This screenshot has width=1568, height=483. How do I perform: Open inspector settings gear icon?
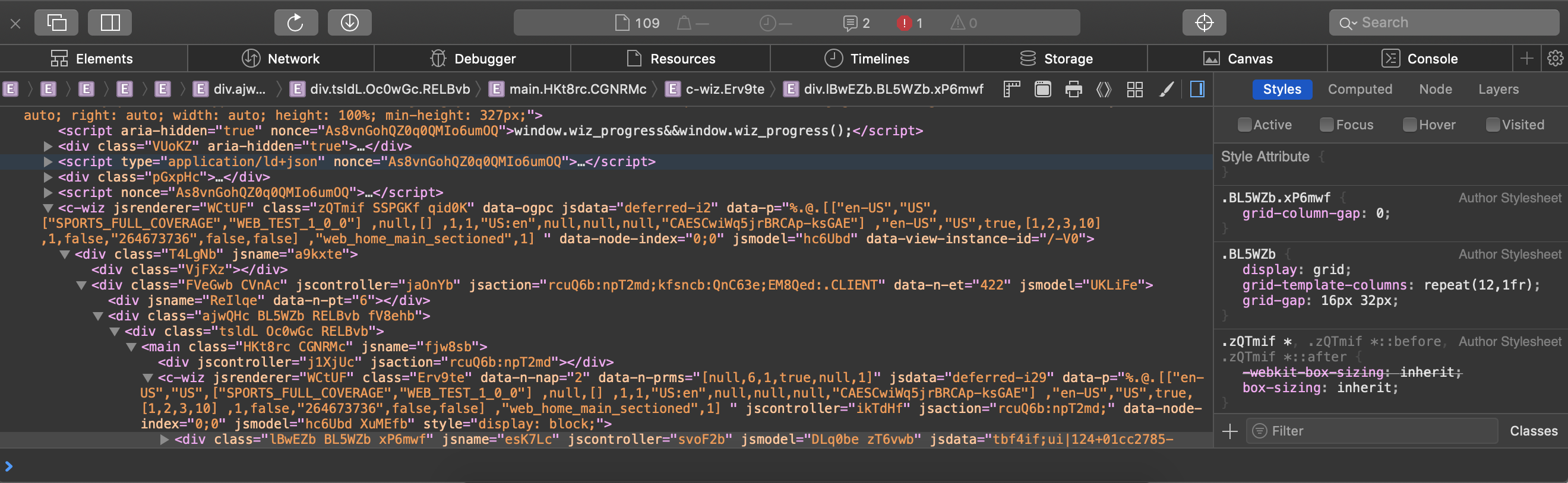pos(1555,59)
